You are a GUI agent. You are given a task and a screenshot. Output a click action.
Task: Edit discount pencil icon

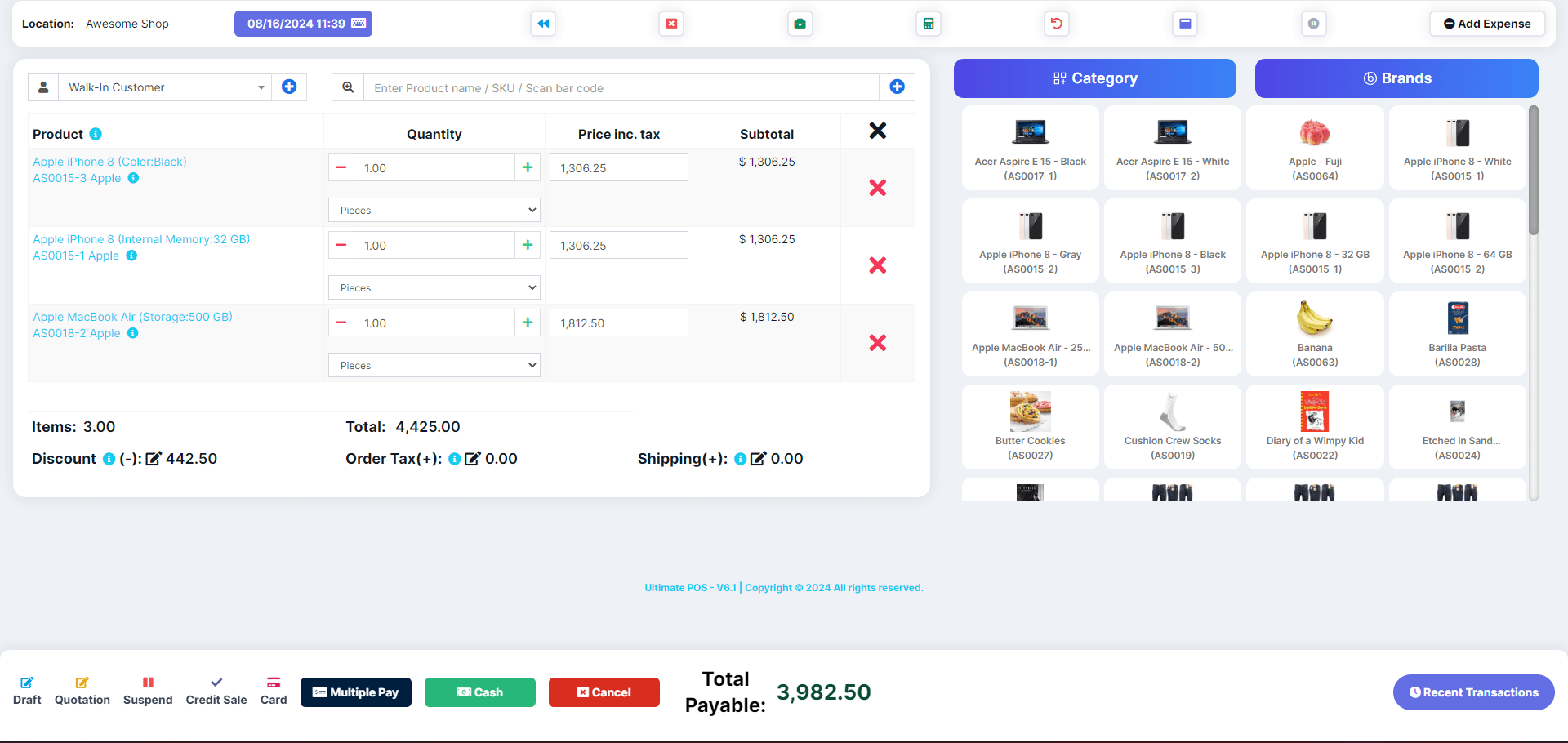coord(154,459)
